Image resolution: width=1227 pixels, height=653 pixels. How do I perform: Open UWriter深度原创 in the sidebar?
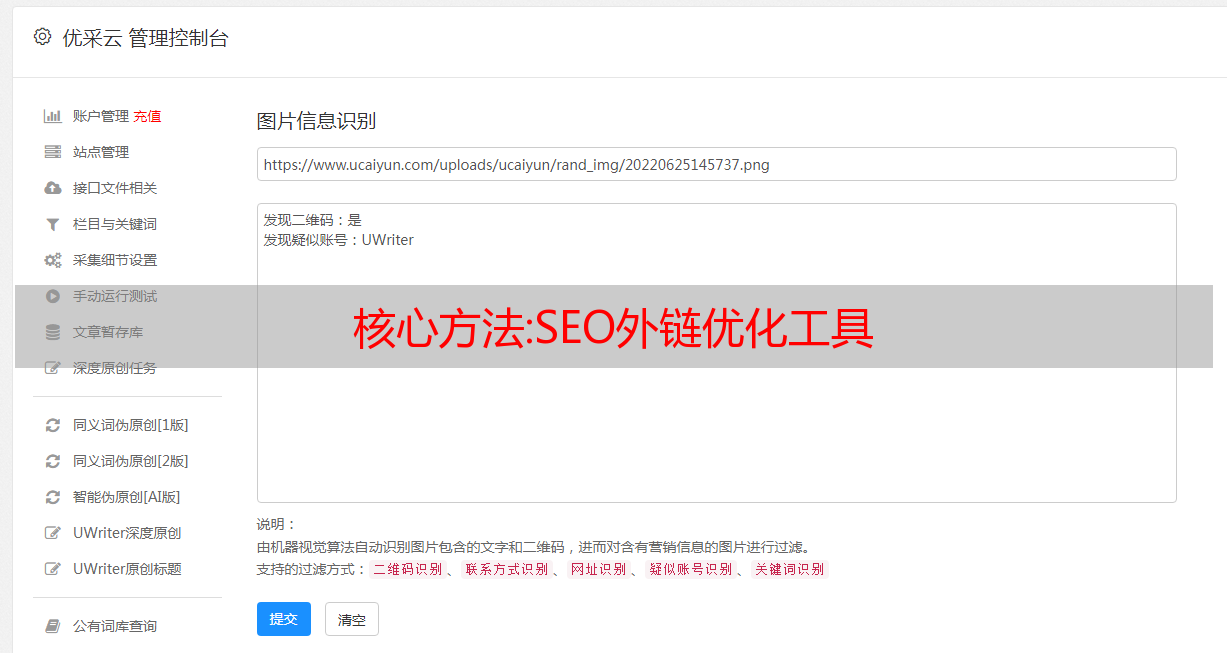coord(127,533)
